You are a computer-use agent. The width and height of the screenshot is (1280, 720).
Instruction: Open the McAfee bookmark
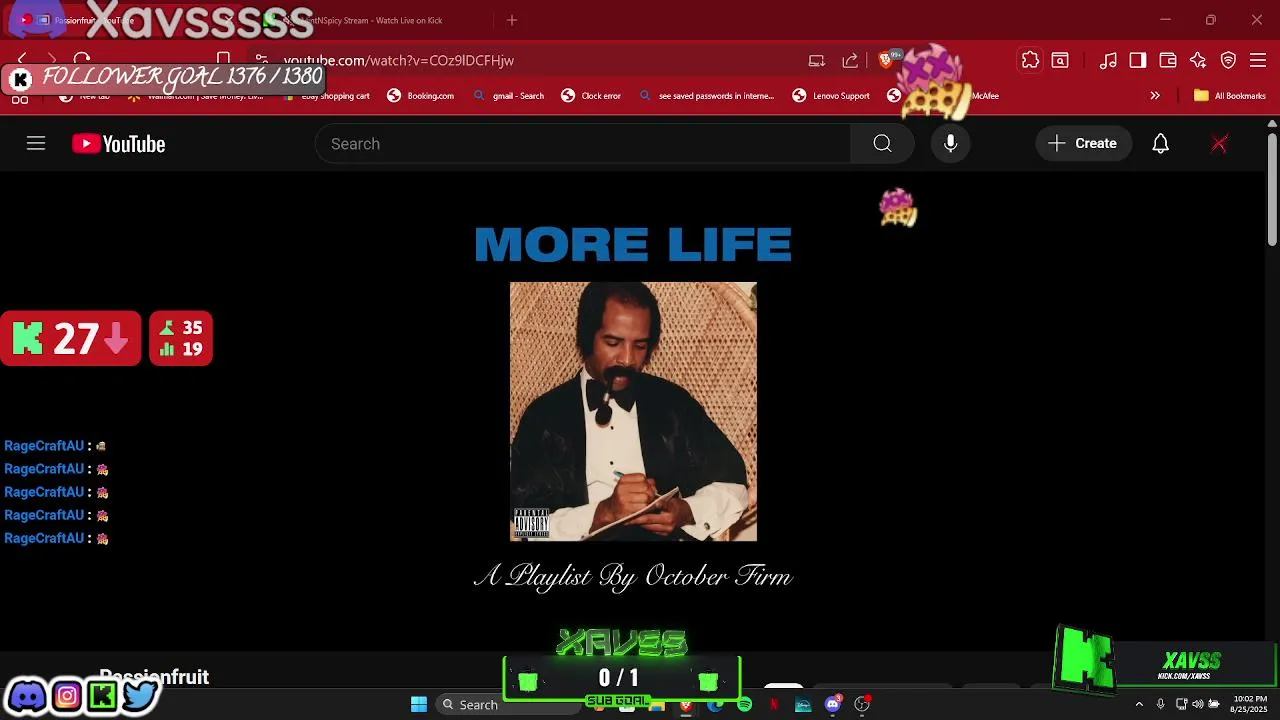(x=945, y=96)
